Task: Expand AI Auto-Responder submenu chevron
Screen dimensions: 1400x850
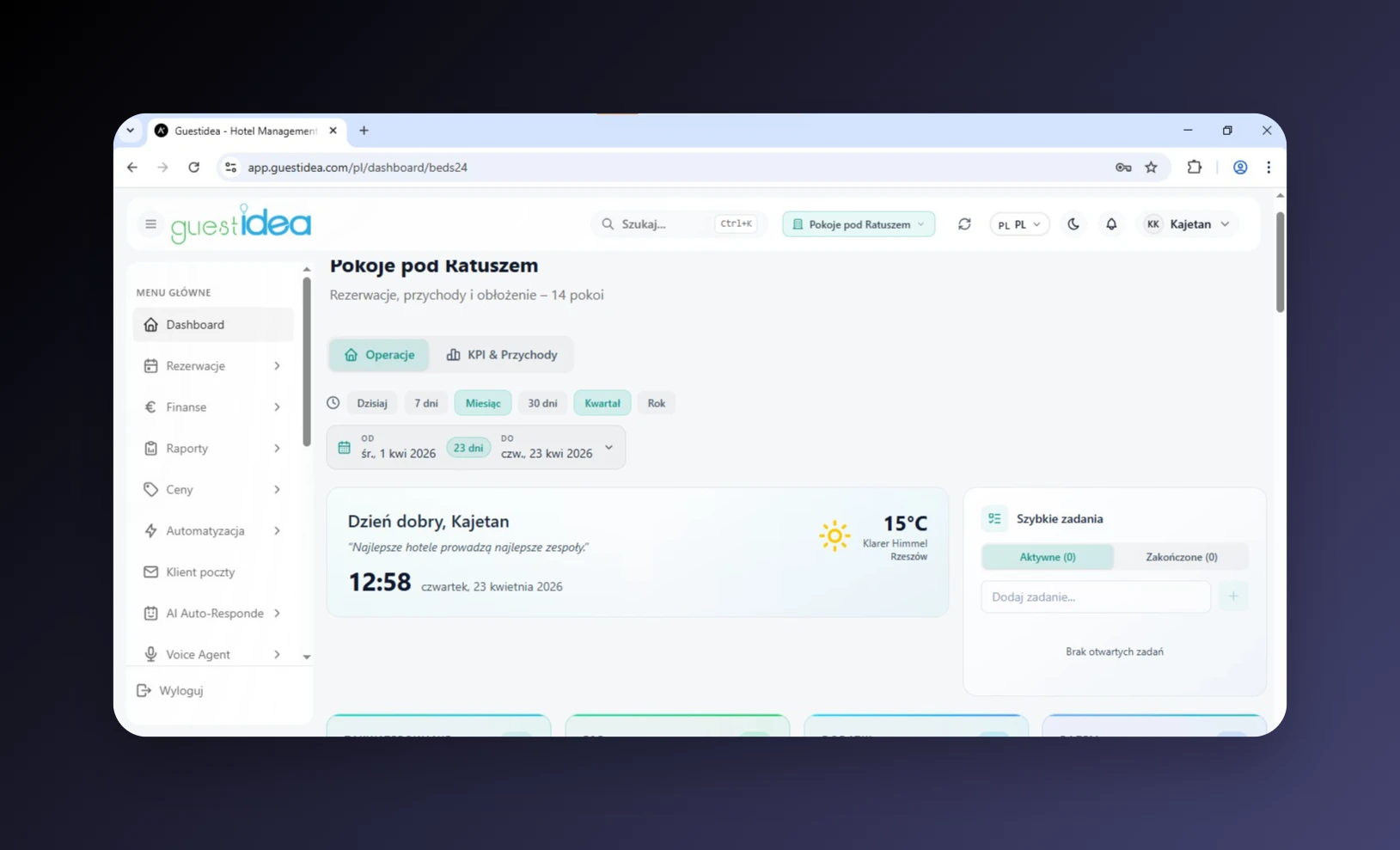Action: click(277, 614)
